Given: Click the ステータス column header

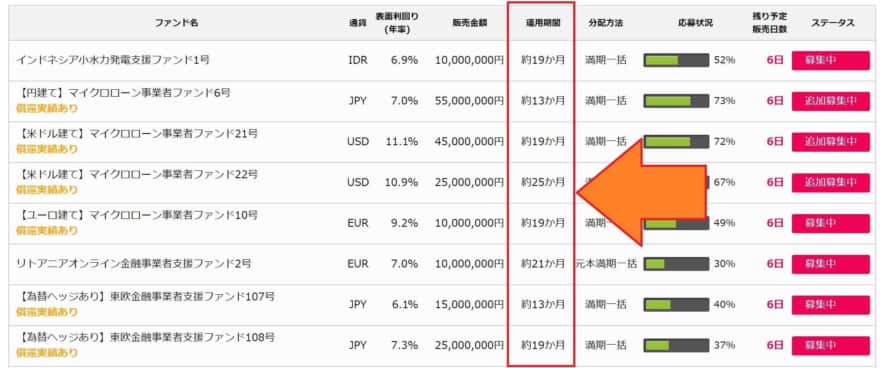Looking at the screenshot, I should [x=832, y=24].
